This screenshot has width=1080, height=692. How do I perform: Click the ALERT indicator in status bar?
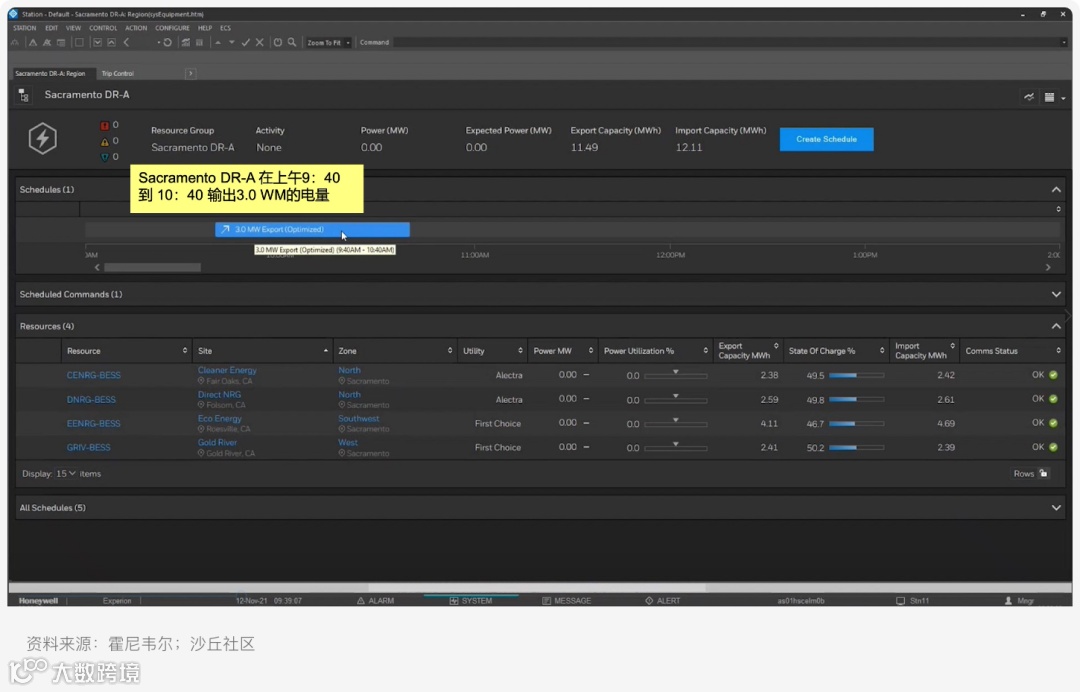pos(663,601)
